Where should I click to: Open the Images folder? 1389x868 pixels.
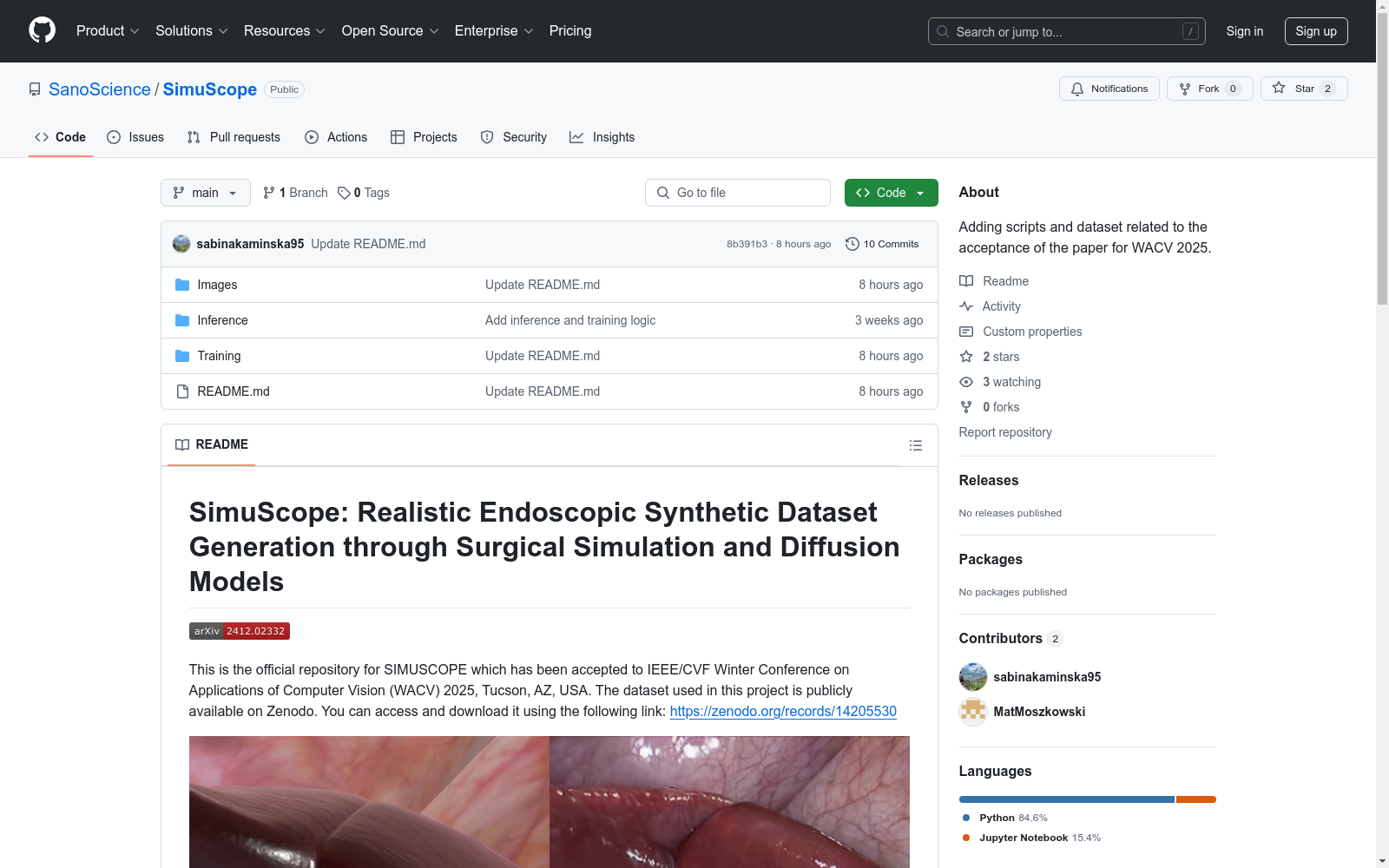217,285
